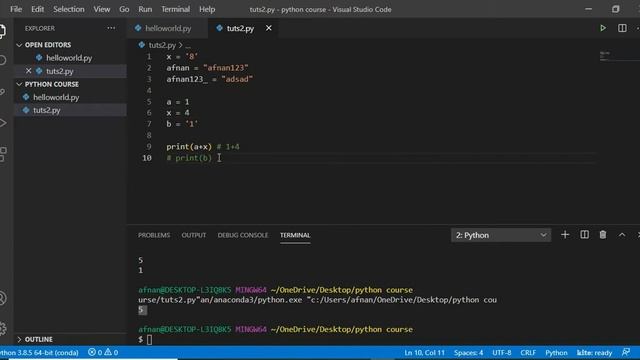Create a new terminal with plus icon
Viewport: 640px width, 360px height.
[565, 235]
